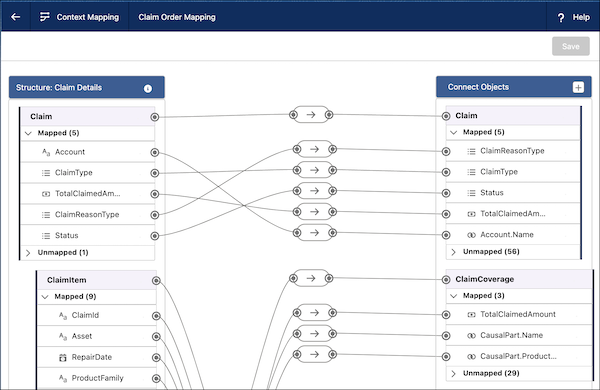Select the TotalClaimedAmount field under ClaimCoverage
Viewport: 600px width, 390px height.
coord(518,315)
